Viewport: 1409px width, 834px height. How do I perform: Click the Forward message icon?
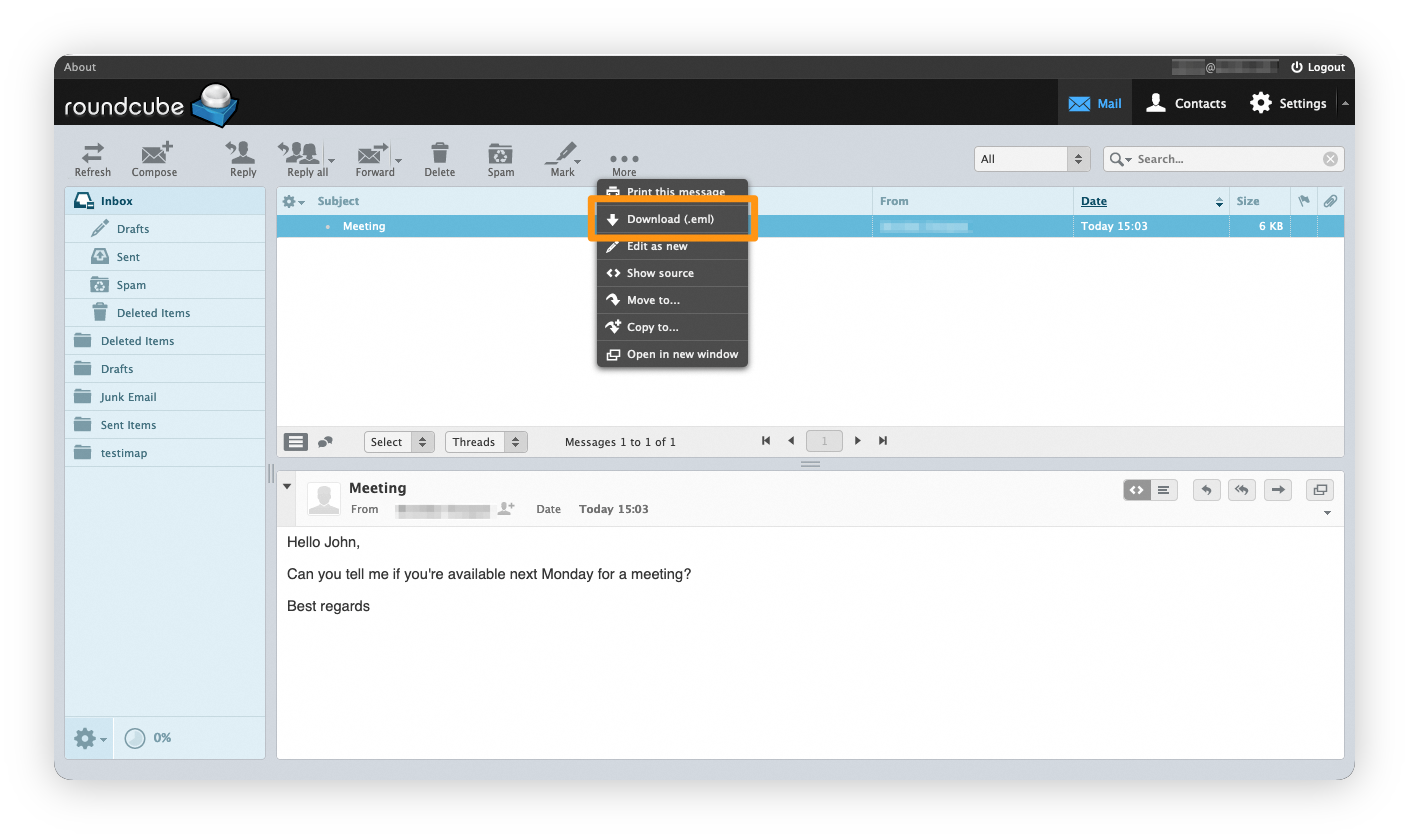point(372,158)
